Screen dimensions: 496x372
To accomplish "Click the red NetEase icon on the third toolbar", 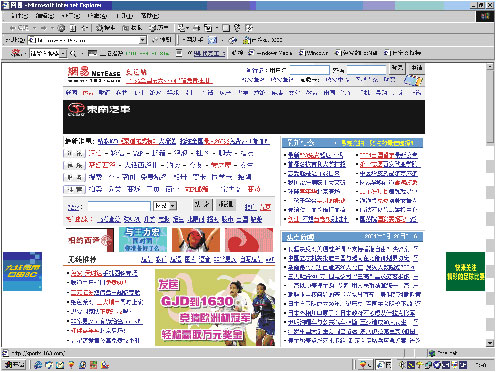I will [15, 53].
